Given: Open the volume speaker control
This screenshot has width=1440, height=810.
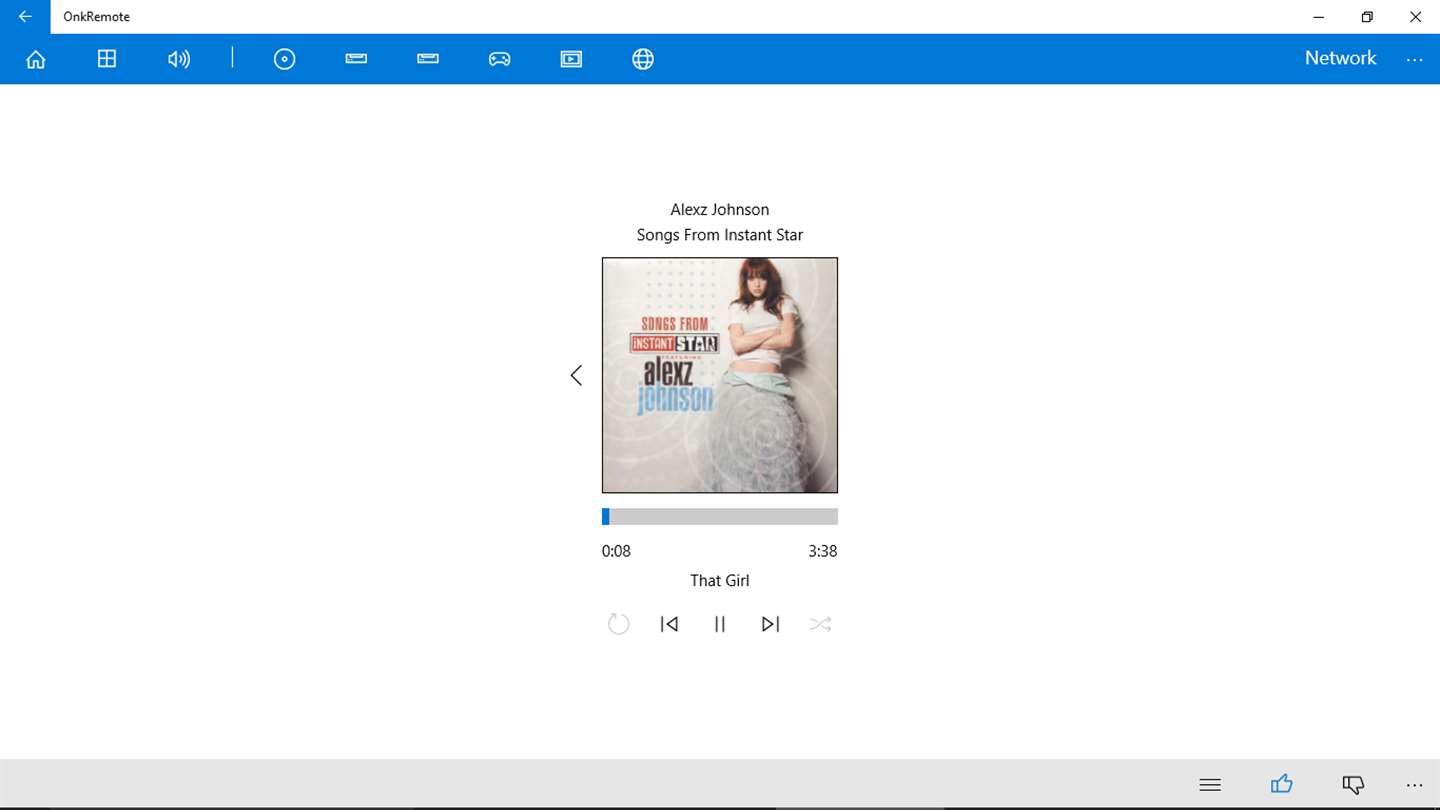Looking at the screenshot, I should coord(179,59).
